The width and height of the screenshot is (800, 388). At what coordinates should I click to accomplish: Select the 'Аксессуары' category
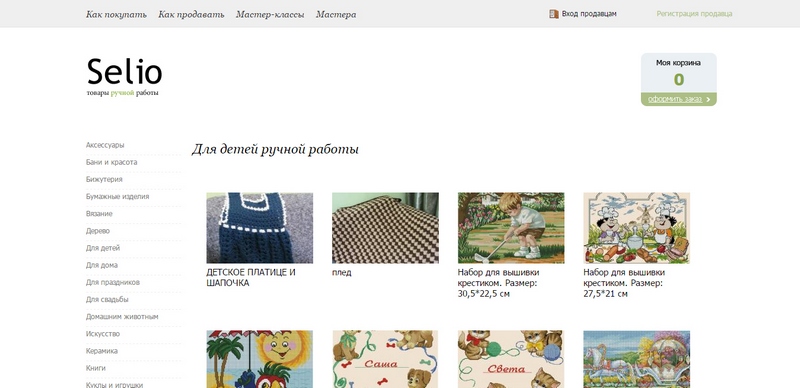pos(105,145)
